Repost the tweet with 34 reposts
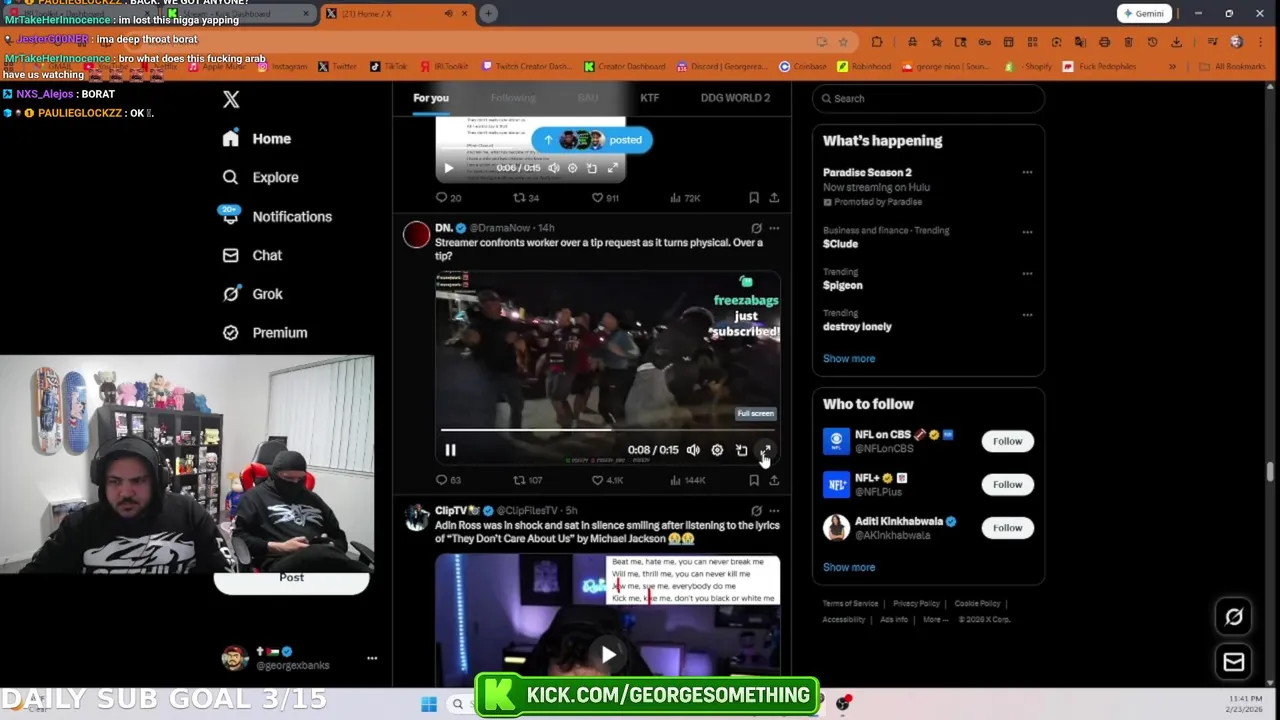The image size is (1280, 720). click(x=526, y=198)
